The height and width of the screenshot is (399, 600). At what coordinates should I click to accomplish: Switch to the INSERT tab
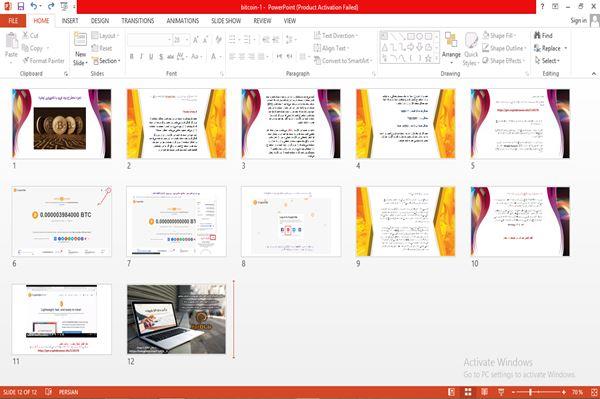coord(70,21)
